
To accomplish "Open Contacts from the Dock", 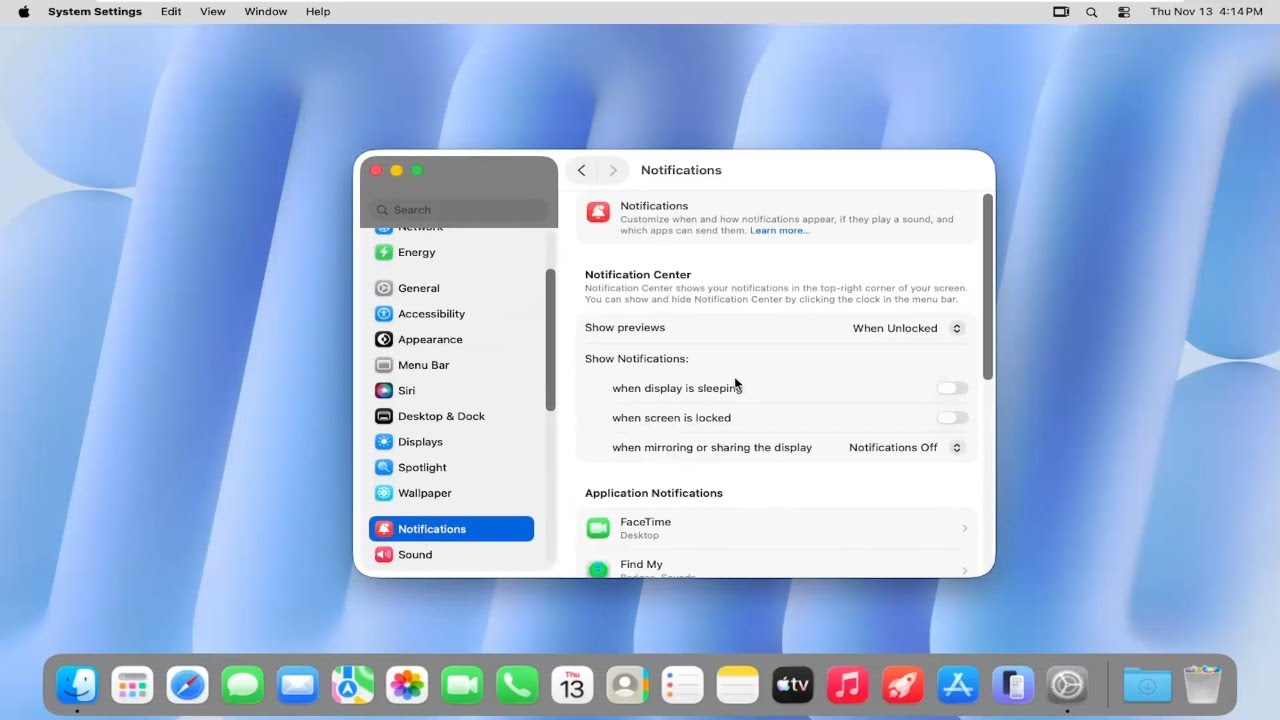I will (x=627, y=685).
